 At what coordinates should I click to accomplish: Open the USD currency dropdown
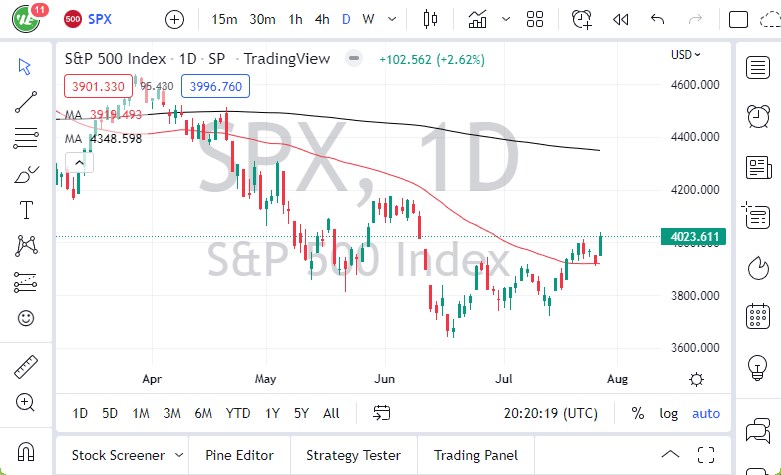[686, 55]
